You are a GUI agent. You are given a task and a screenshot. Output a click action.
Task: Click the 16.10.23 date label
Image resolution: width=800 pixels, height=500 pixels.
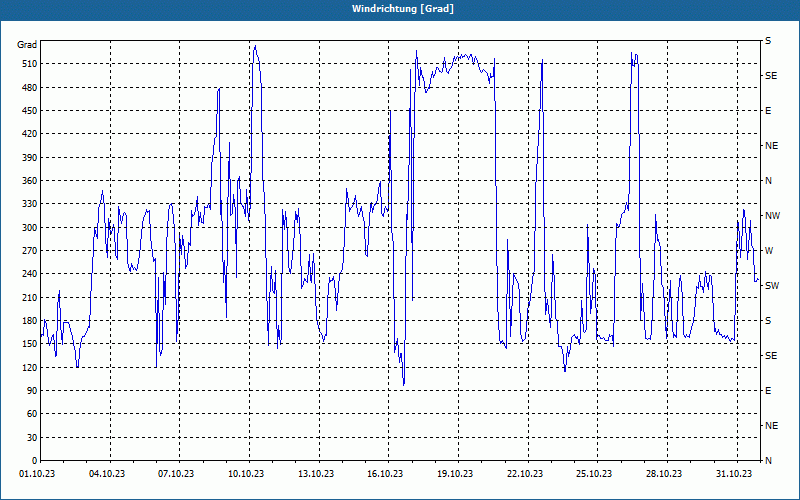(385, 474)
